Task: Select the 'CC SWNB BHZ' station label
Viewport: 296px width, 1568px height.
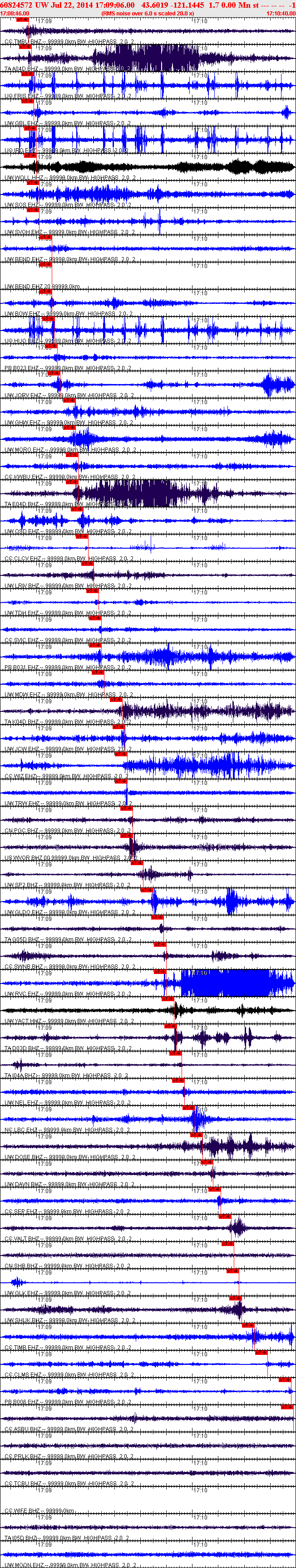Action: point(24,967)
